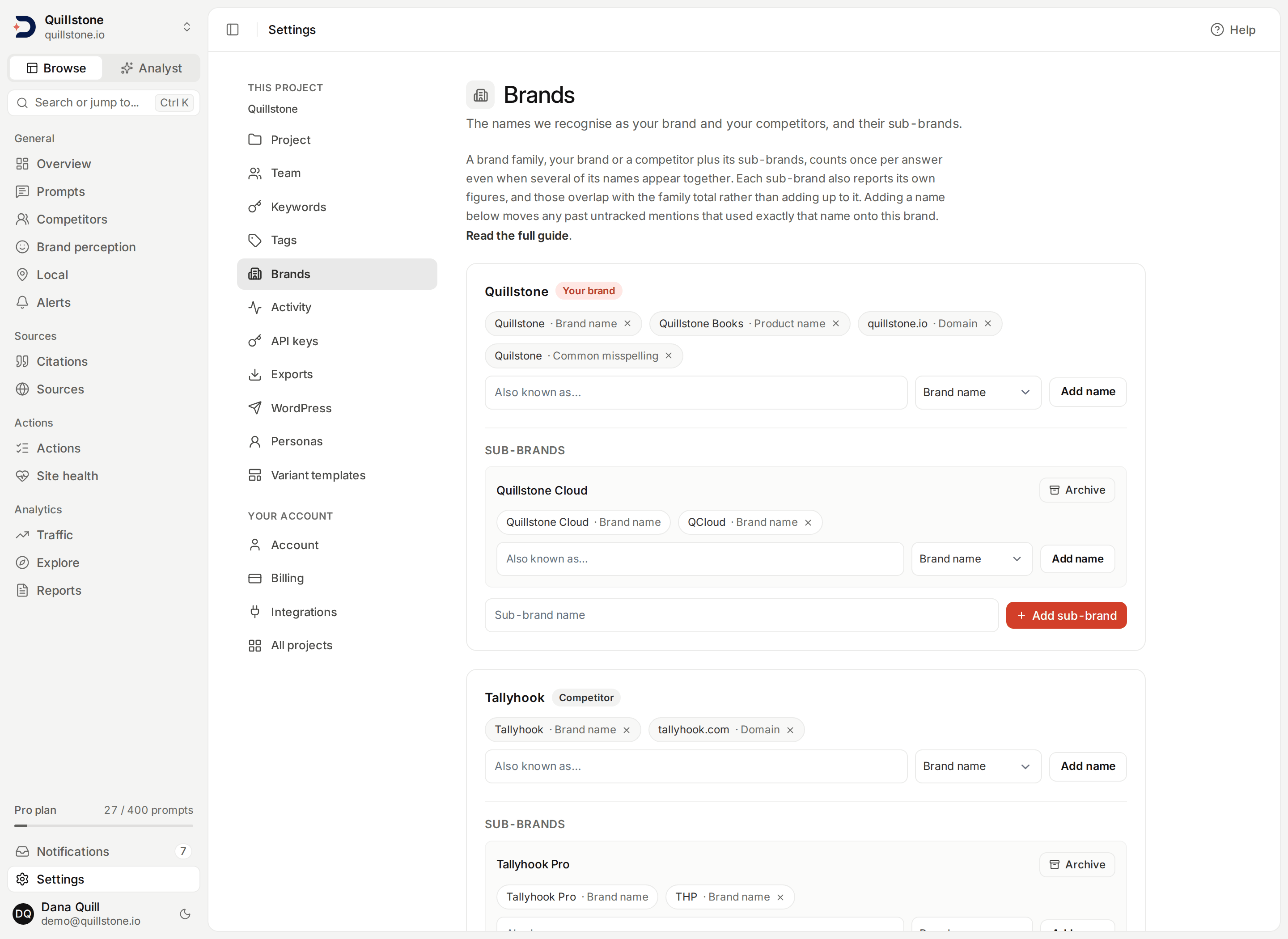Archive the Tallyhook Pro sub-brand
This screenshot has height=939, width=1288.
point(1076,864)
